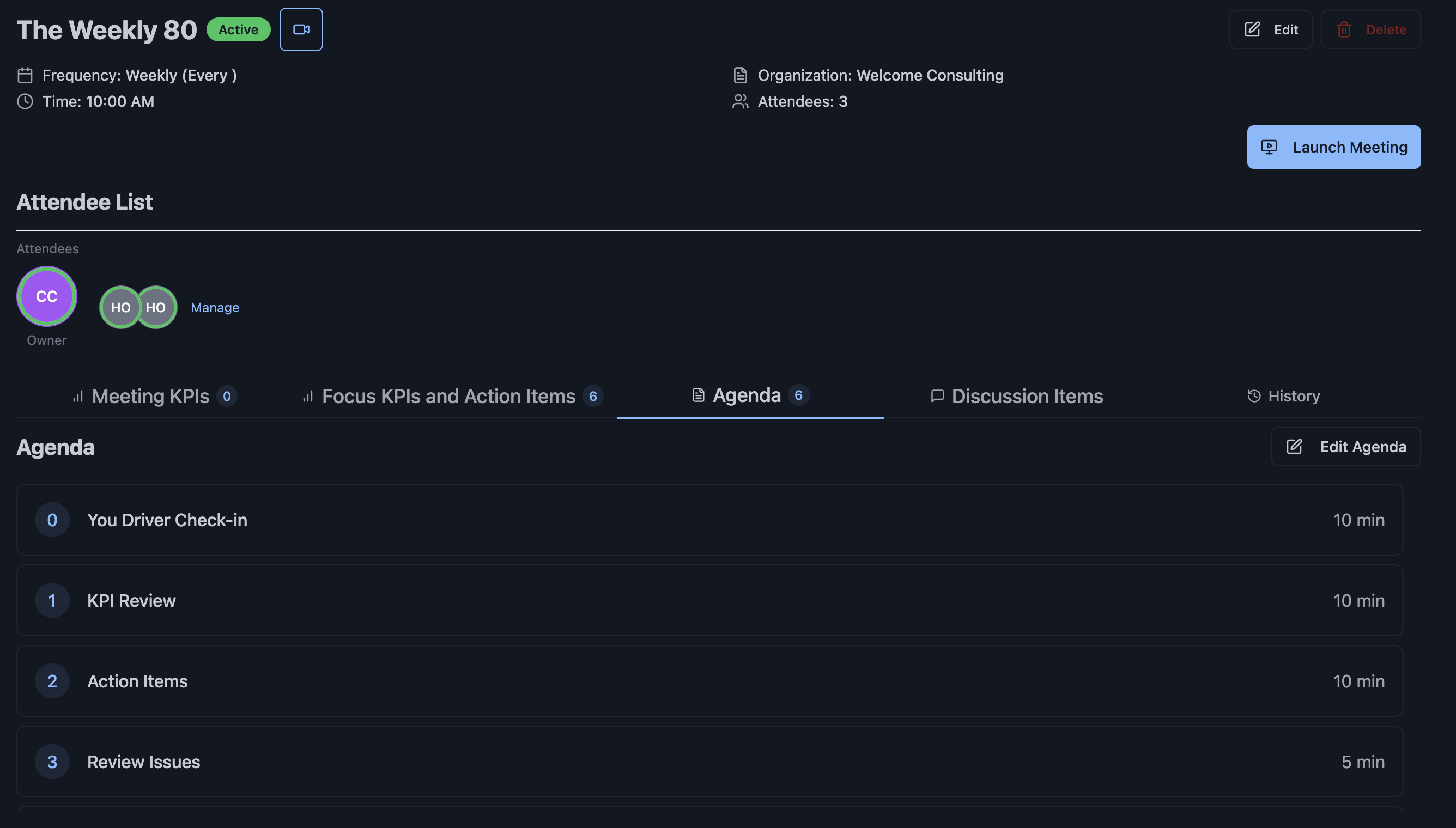1456x828 pixels.
Task: Click the Launch Meeting presentation icon
Action: [1269, 147]
